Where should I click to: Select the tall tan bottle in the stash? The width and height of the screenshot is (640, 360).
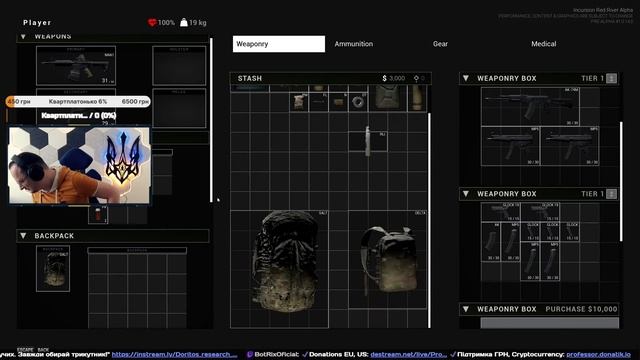(x=417, y=98)
